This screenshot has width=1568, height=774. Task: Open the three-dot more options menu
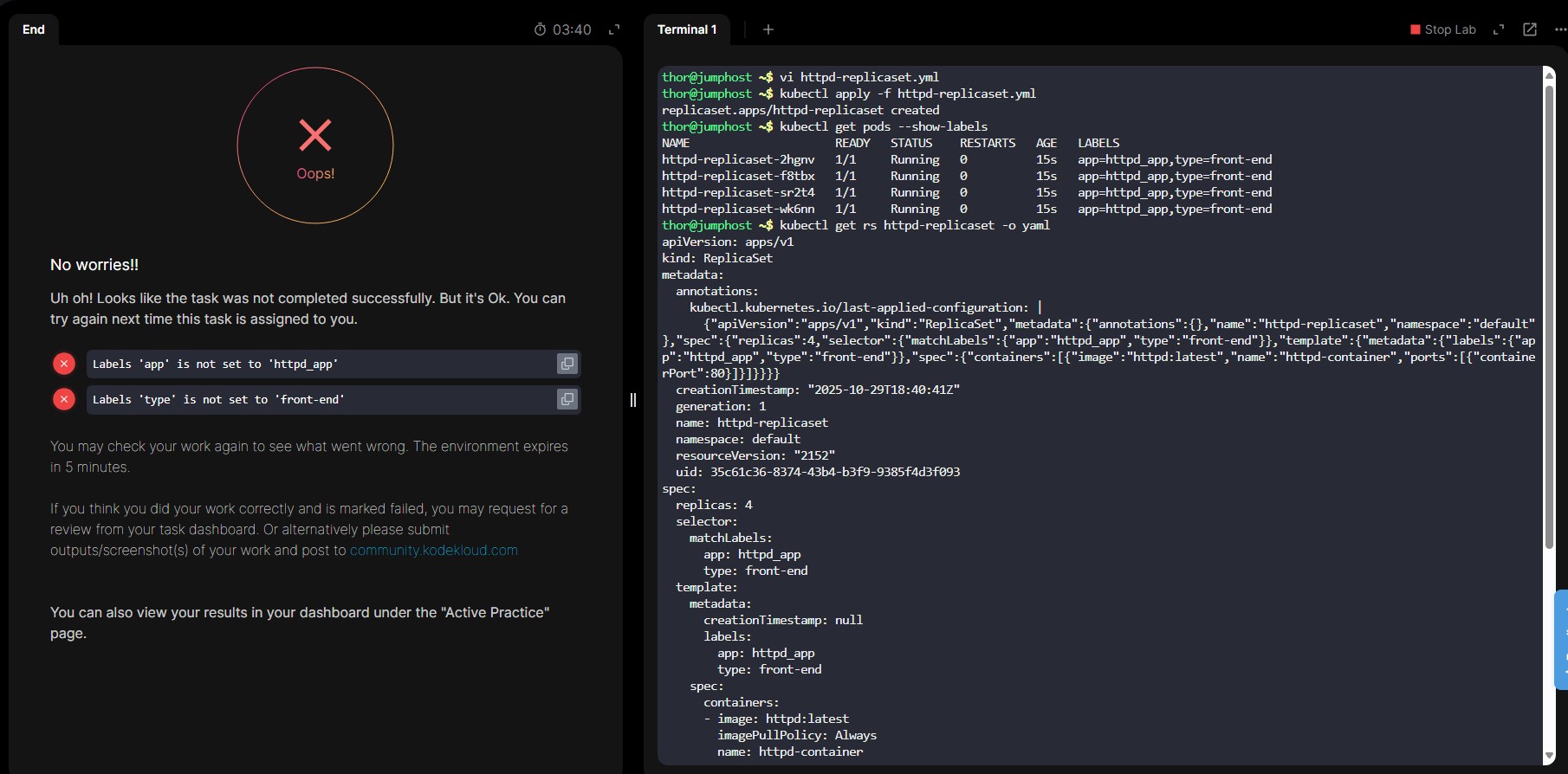tap(1560, 29)
